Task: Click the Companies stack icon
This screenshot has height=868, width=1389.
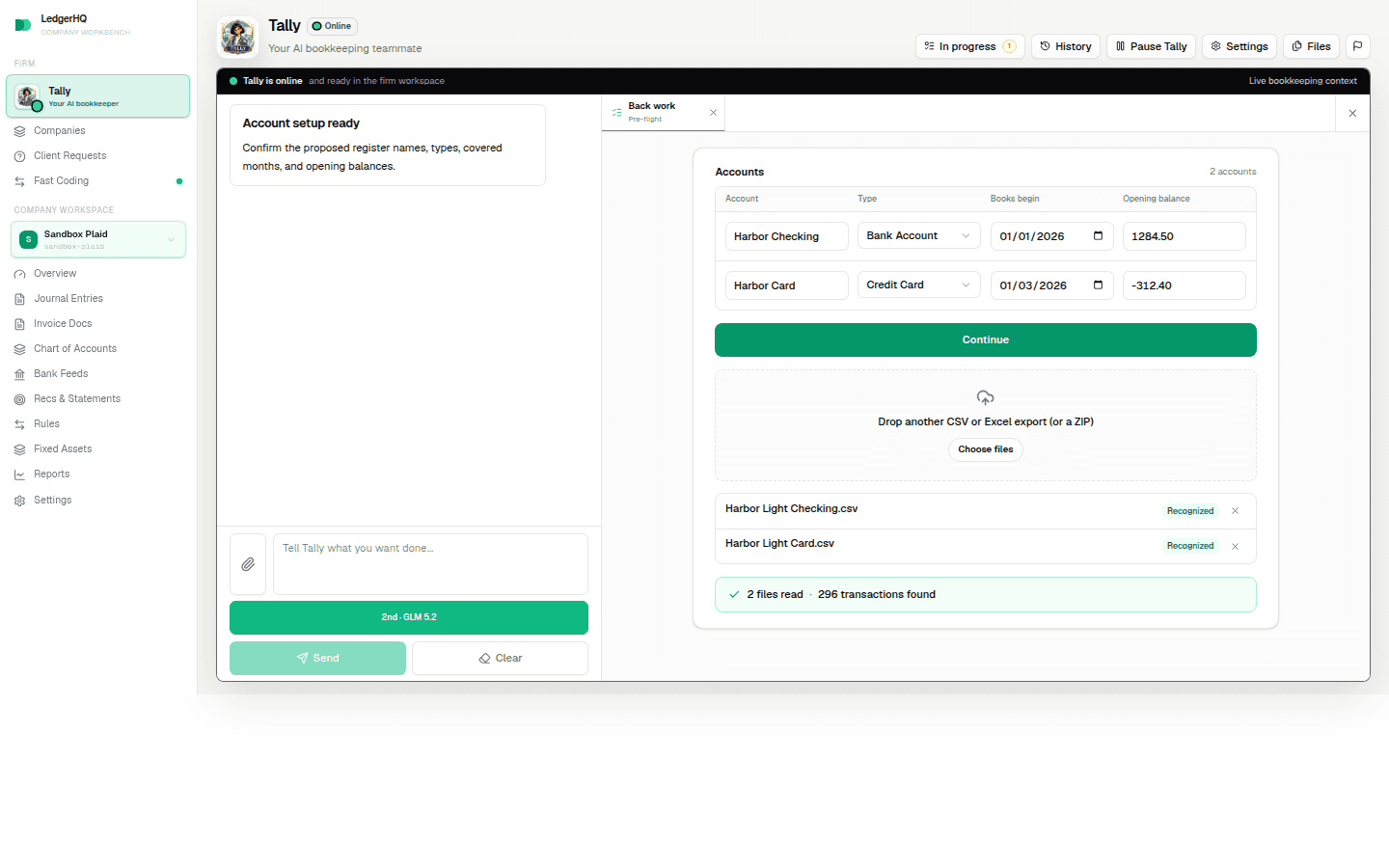Action: (19, 131)
